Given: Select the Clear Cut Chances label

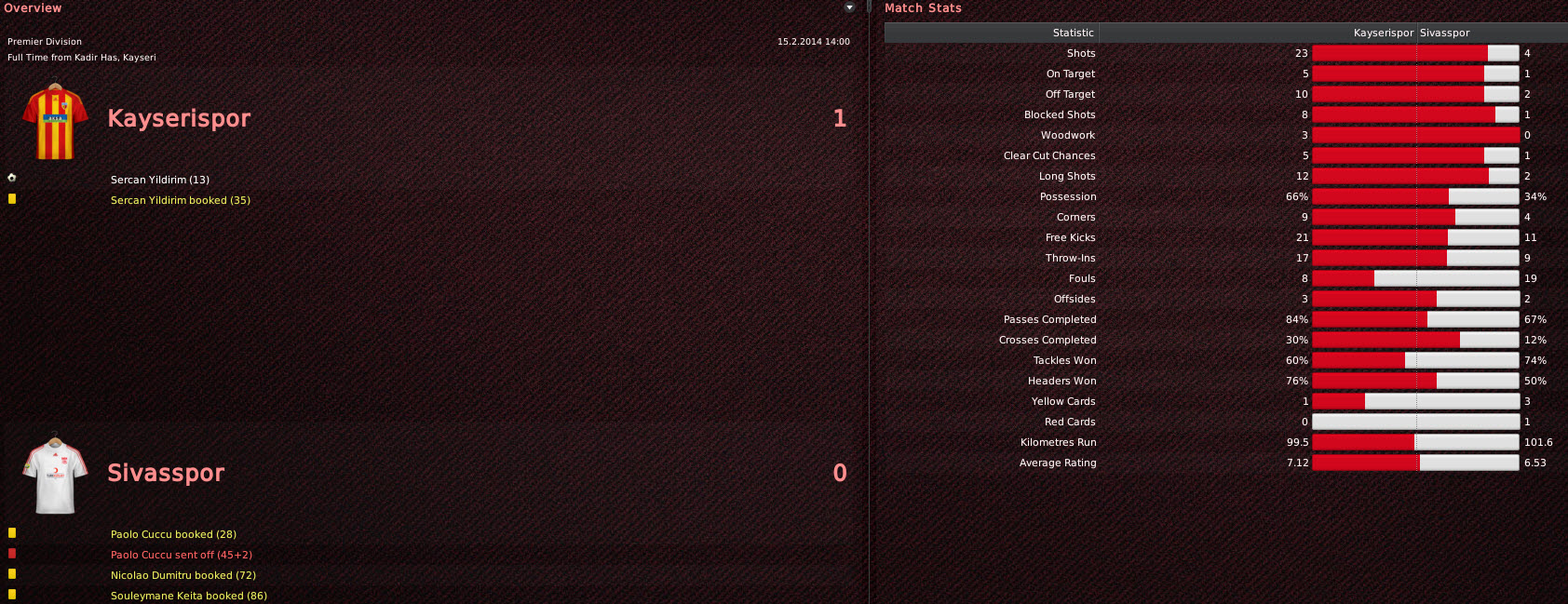Looking at the screenshot, I should pyautogui.click(x=1049, y=155).
